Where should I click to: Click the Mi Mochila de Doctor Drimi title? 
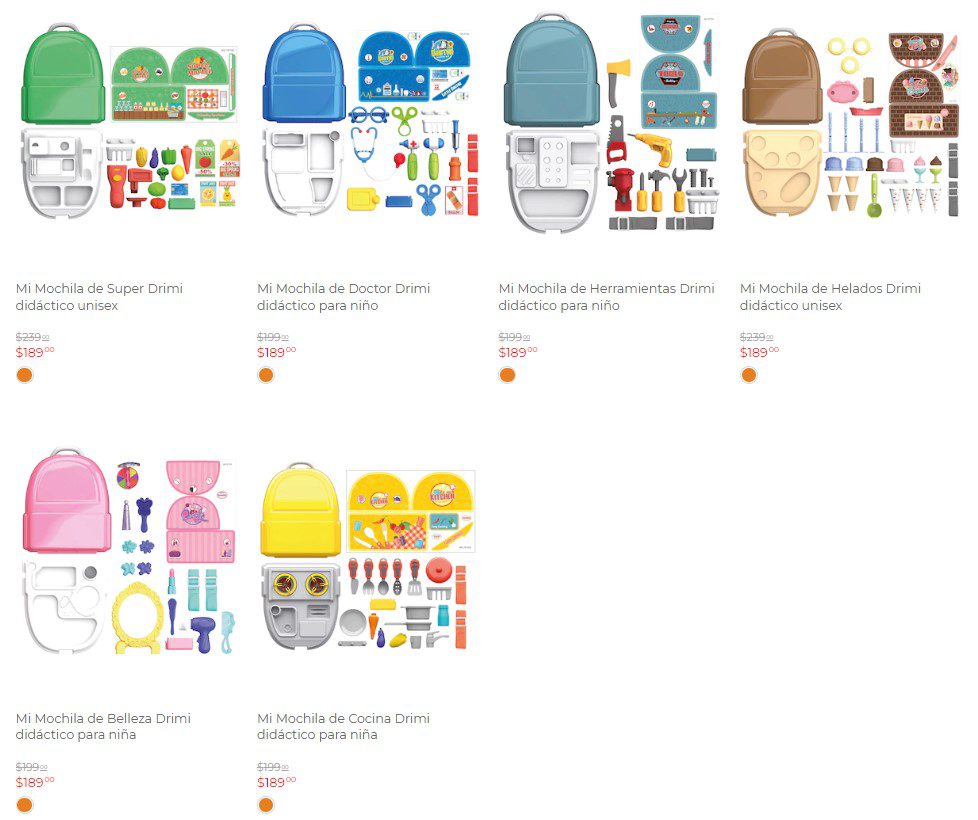click(x=344, y=297)
